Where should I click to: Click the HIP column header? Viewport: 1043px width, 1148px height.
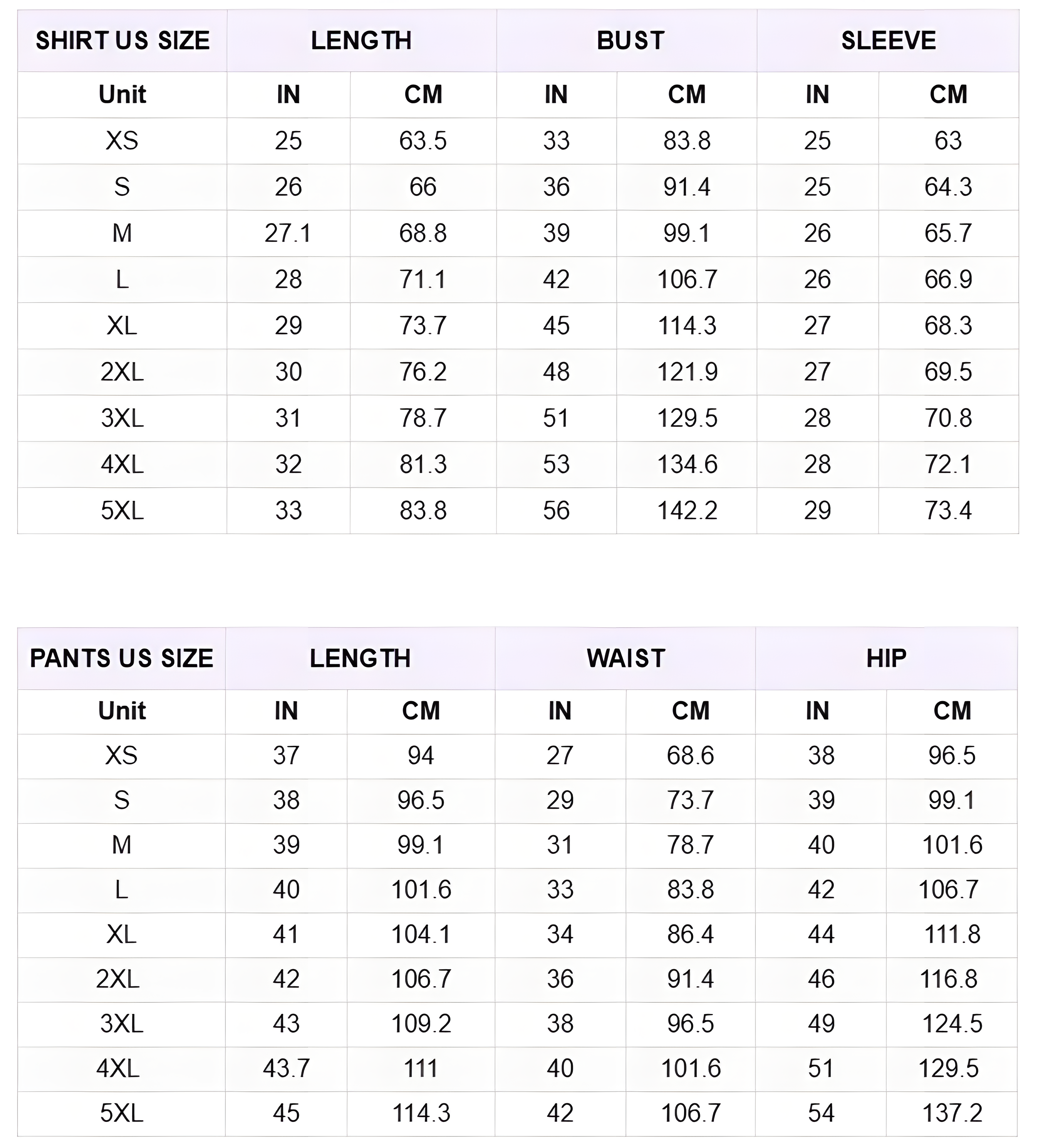click(x=886, y=658)
